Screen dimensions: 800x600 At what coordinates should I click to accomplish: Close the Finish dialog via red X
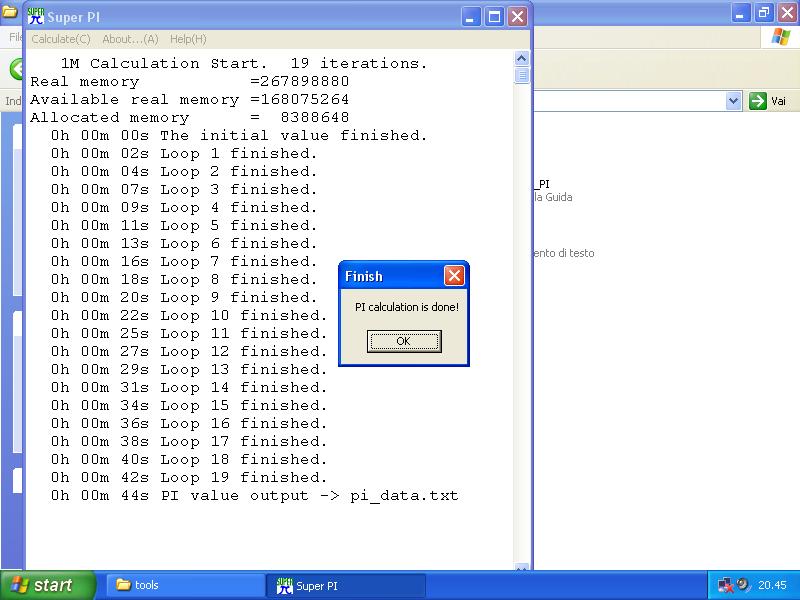(454, 276)
